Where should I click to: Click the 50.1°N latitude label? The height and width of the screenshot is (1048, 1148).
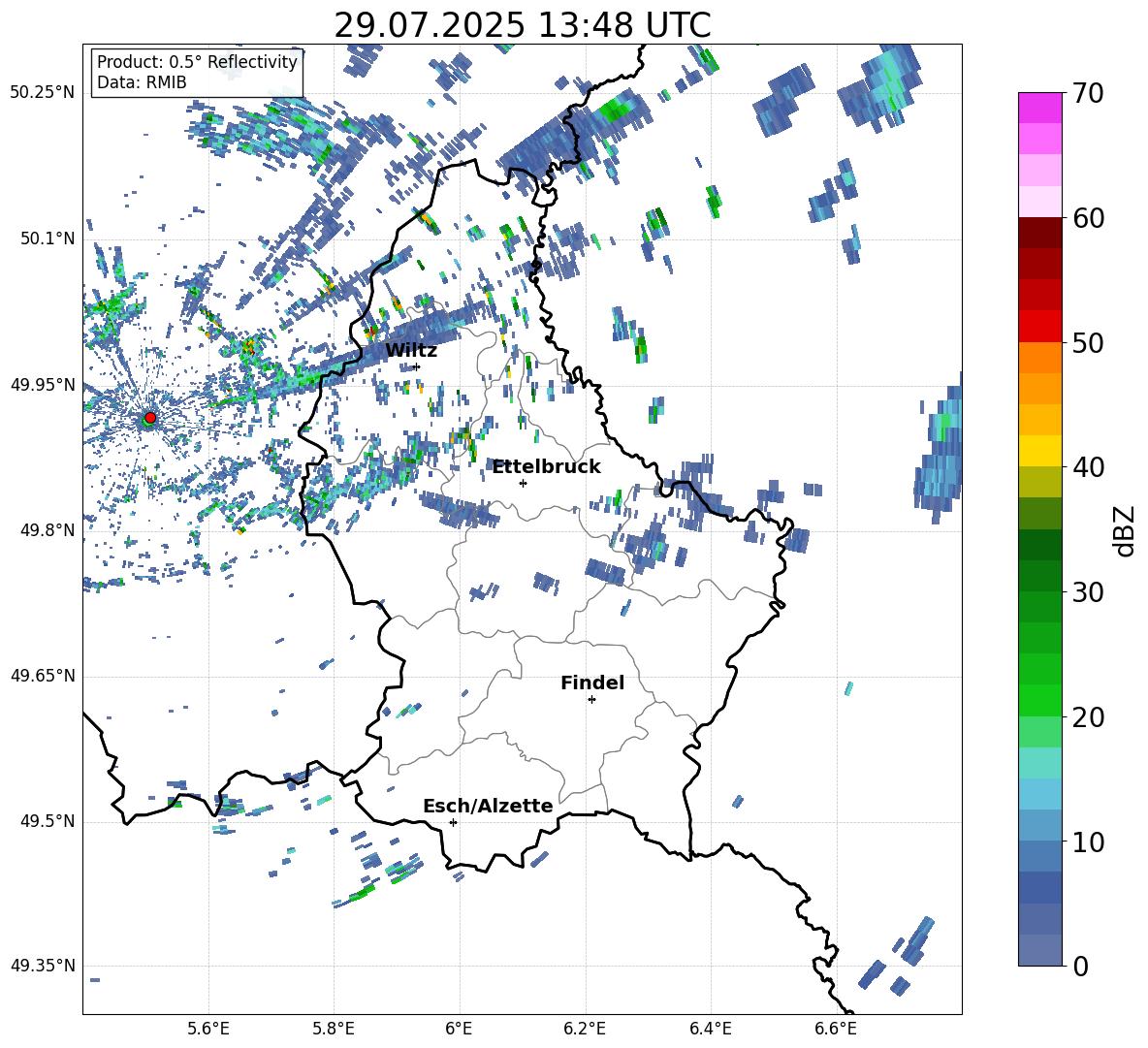[47, 238]
